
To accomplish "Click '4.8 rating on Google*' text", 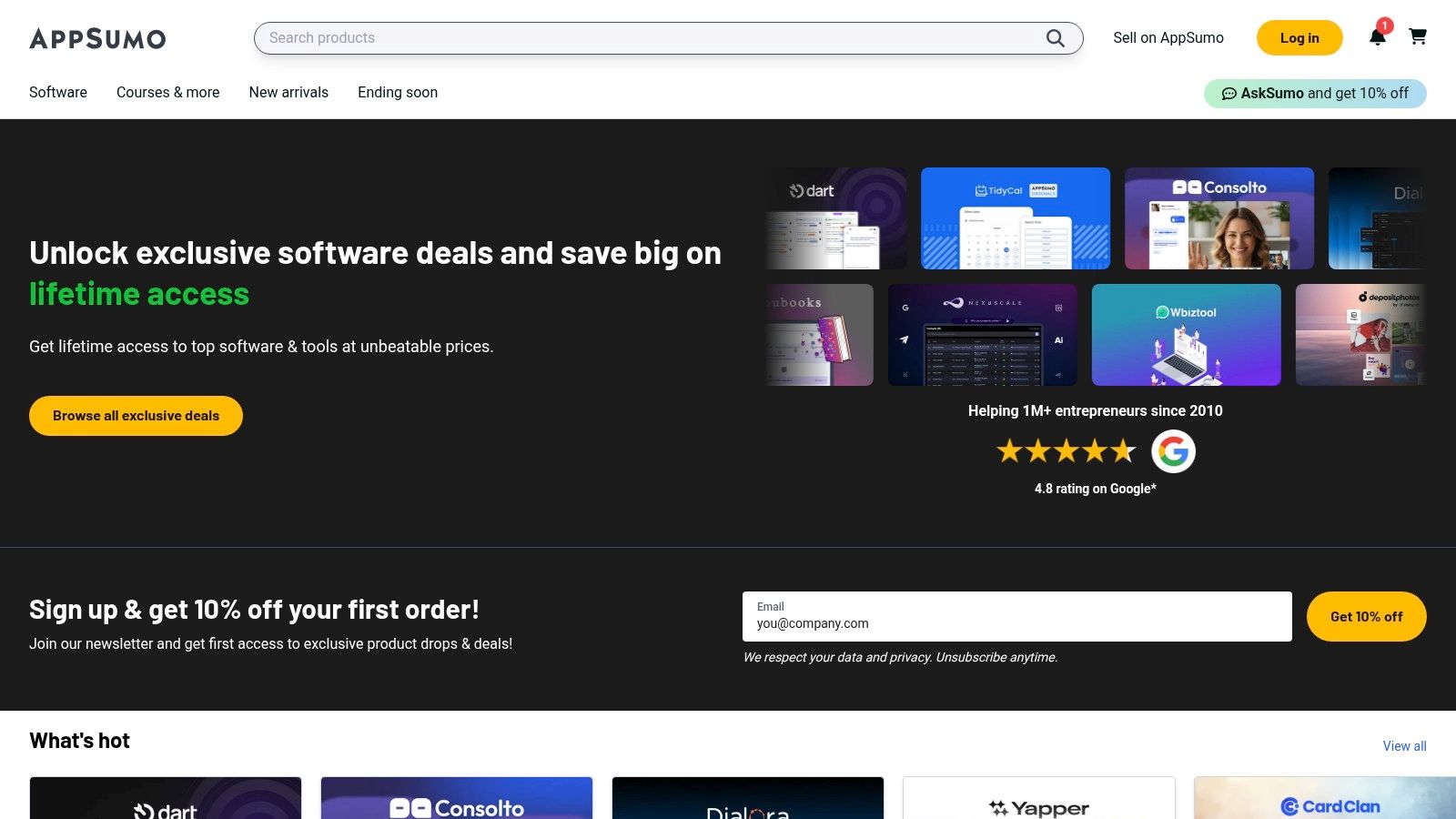I will [x=1096, y=489].
